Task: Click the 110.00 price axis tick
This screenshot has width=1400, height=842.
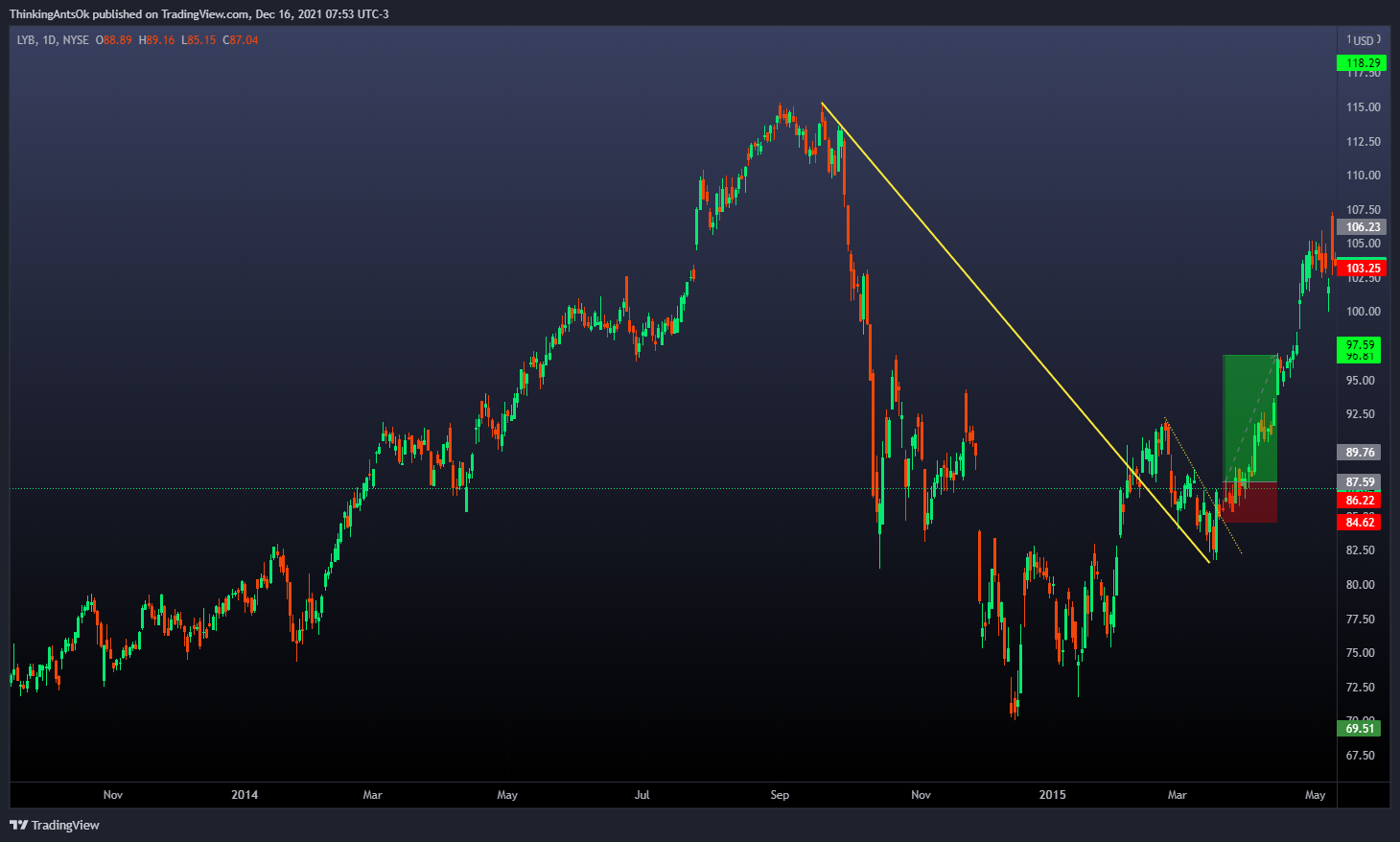Action: tap(1364, 175)
